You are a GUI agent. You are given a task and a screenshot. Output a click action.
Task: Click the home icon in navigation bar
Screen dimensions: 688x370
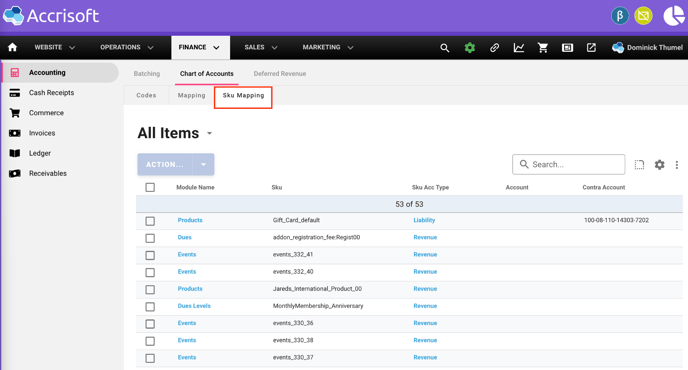click(x=12, y=47)
